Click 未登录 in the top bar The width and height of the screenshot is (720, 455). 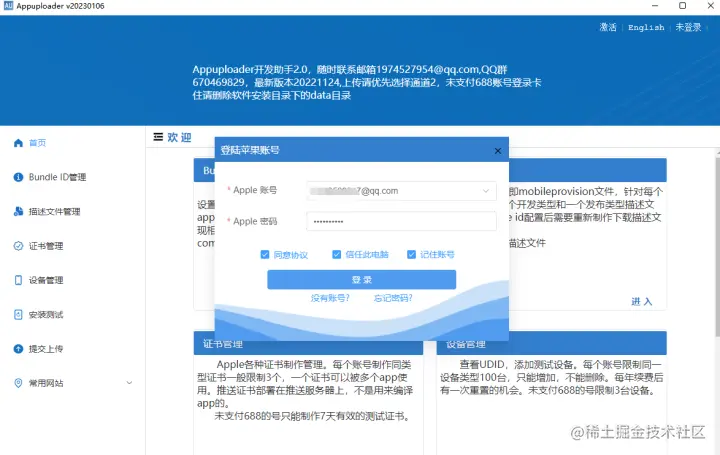688,27
